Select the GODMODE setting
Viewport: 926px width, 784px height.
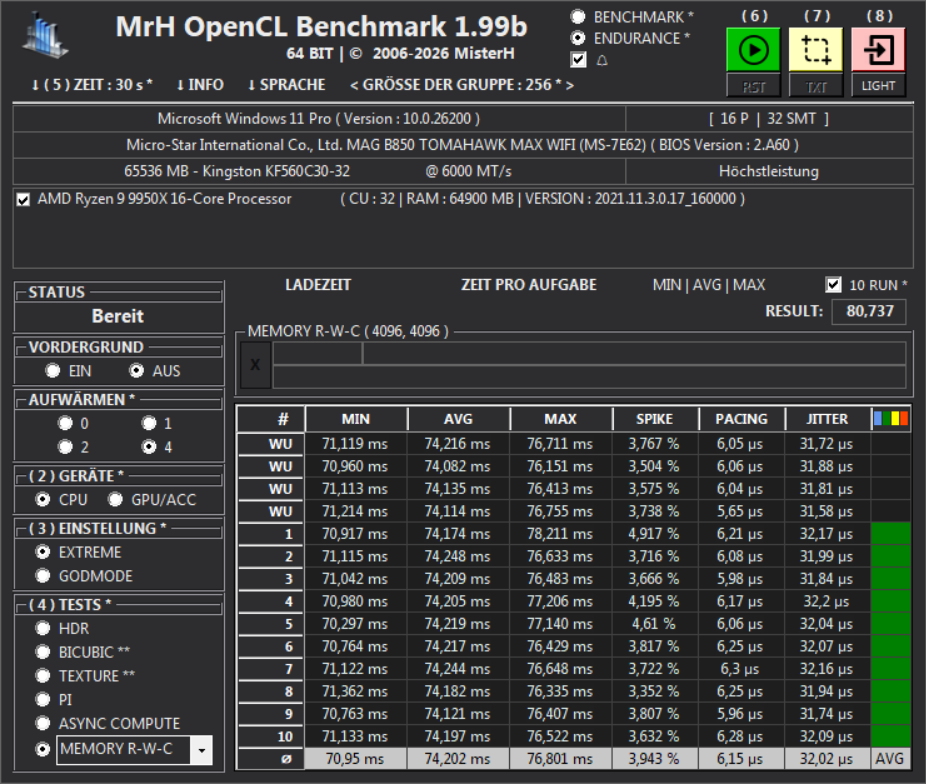coord(43,575)
